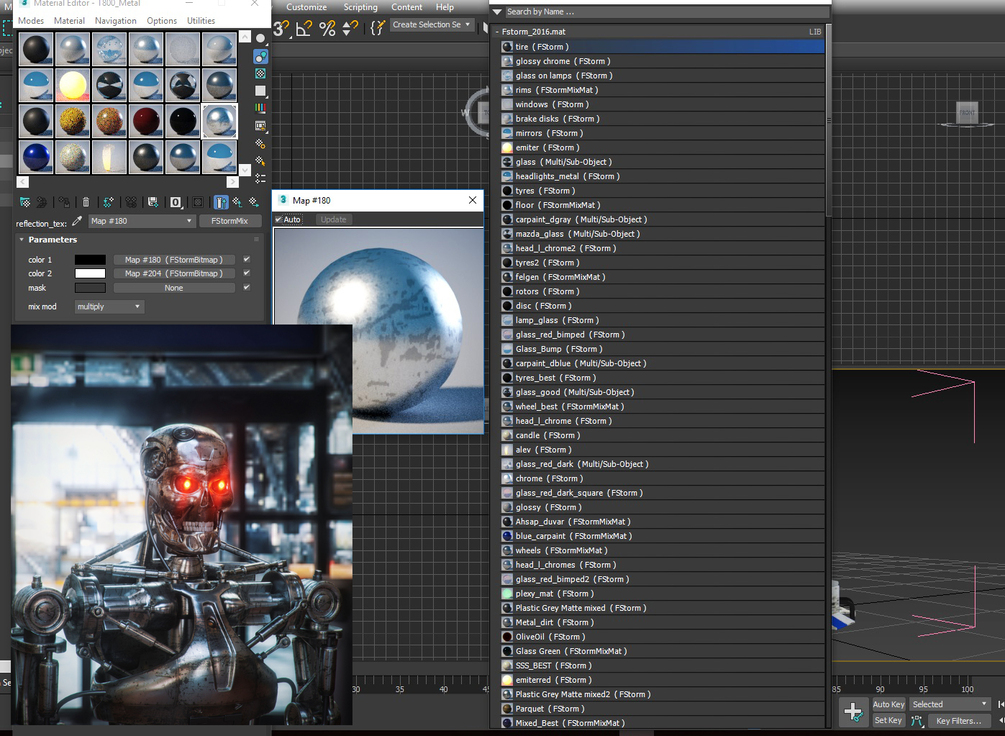
Task: Select the Assign Material to Selection icon
Action: 65,202
